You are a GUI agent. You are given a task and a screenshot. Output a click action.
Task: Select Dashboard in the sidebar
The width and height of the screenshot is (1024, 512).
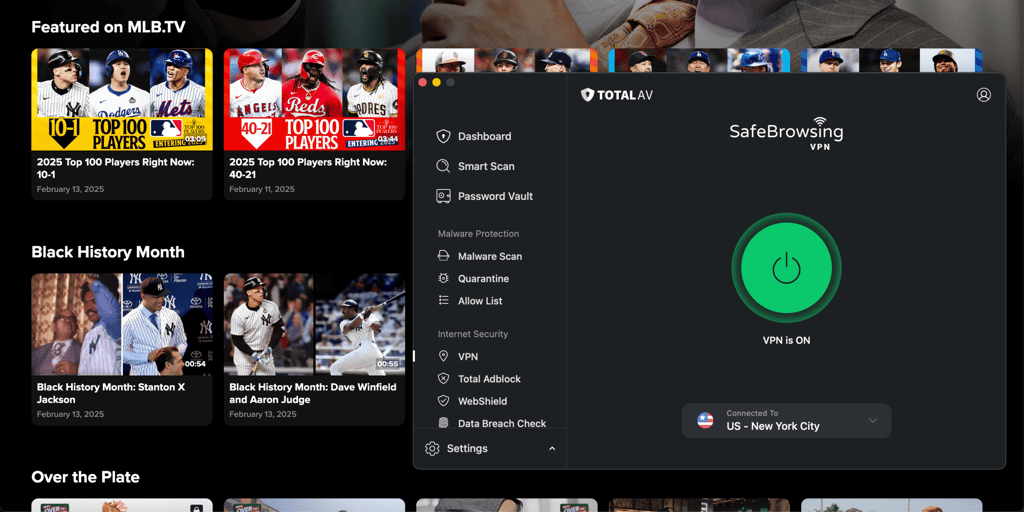[485, 136]
